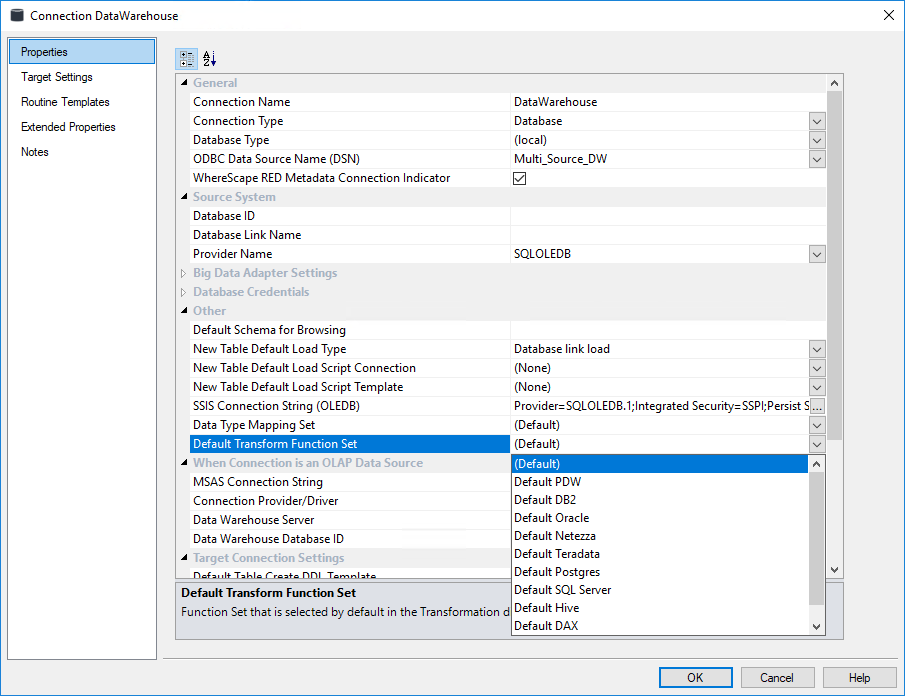905x696 pixels.
Task: Toggle WhereScape RED Metadata Connection Indicator checkbox
Action: 519,179
